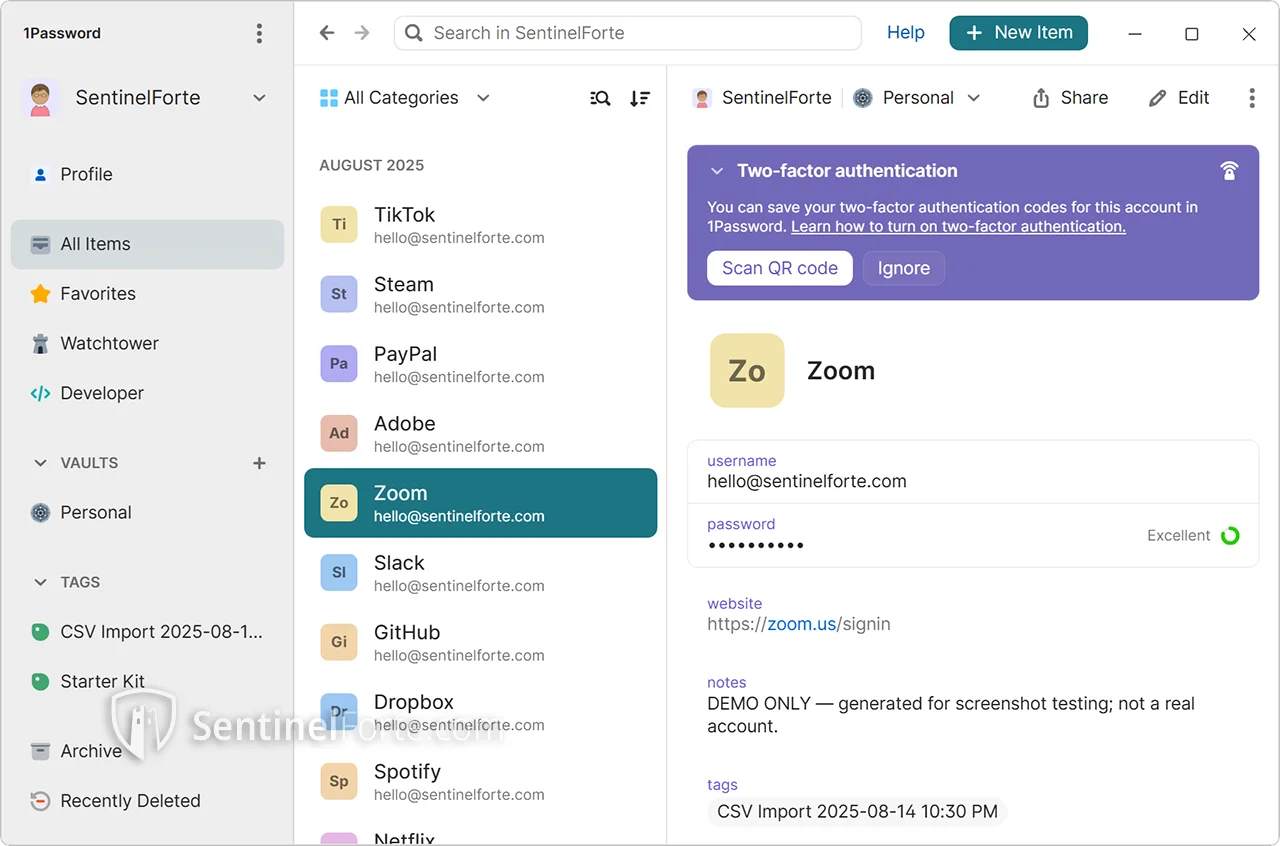Open Recently Deleted in the sidebar
This screenshot has width=1280, height=846.
coord(147,801)
